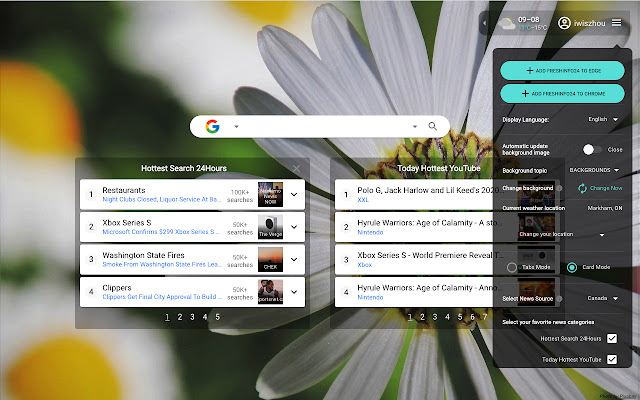This screenshot has width=640, height=400.
Task: Click the Washington State Fires title
Action: coord(143,255)
